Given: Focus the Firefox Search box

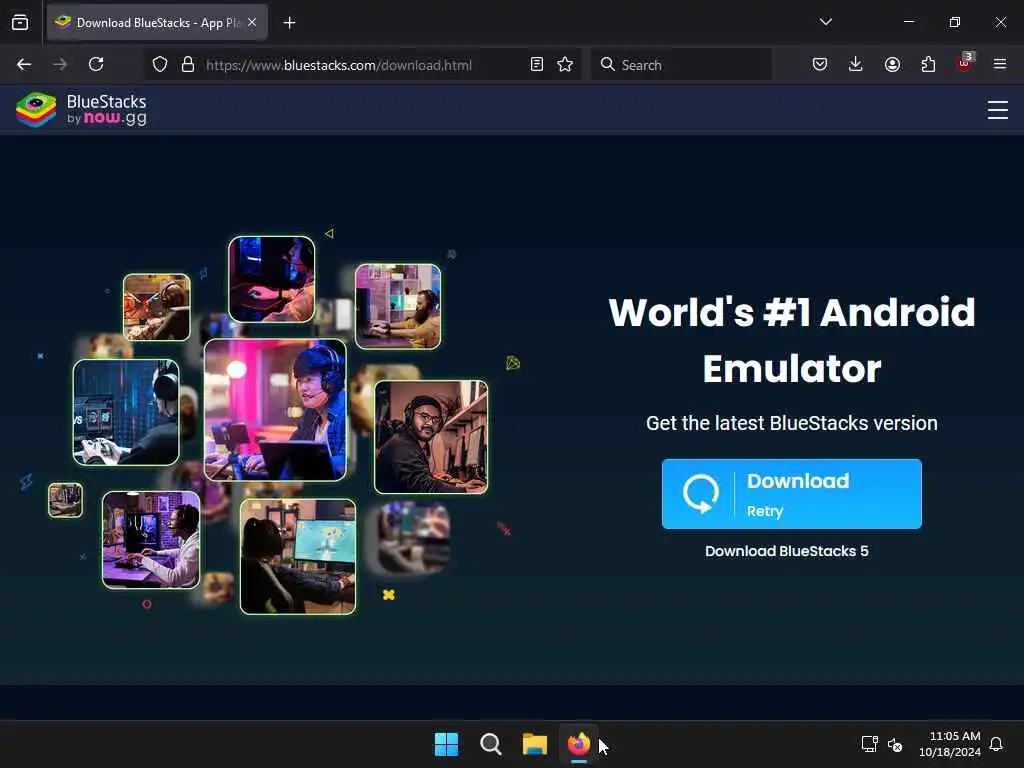Looking at the screenshot, I should [x=681, y=65].
